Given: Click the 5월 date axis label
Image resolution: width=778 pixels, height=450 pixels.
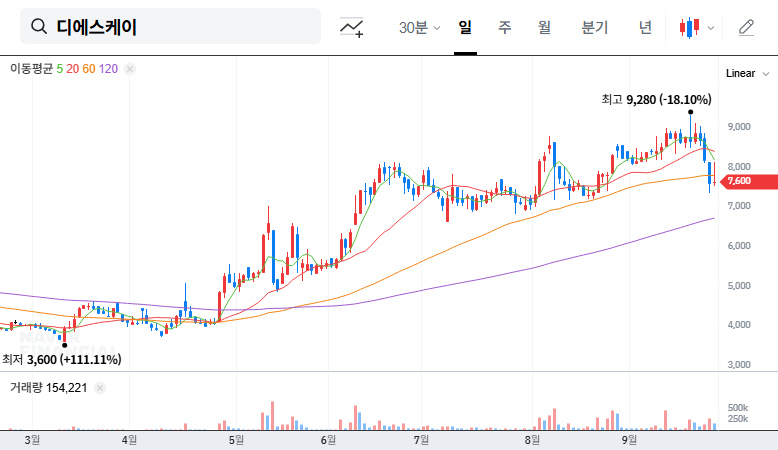Looking at the screenshot, I should click(x=237, y=440).
